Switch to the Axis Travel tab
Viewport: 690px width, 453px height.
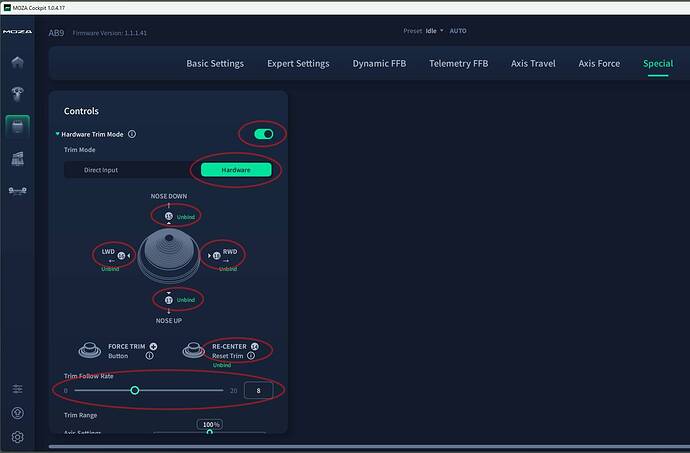pos(533,64)
